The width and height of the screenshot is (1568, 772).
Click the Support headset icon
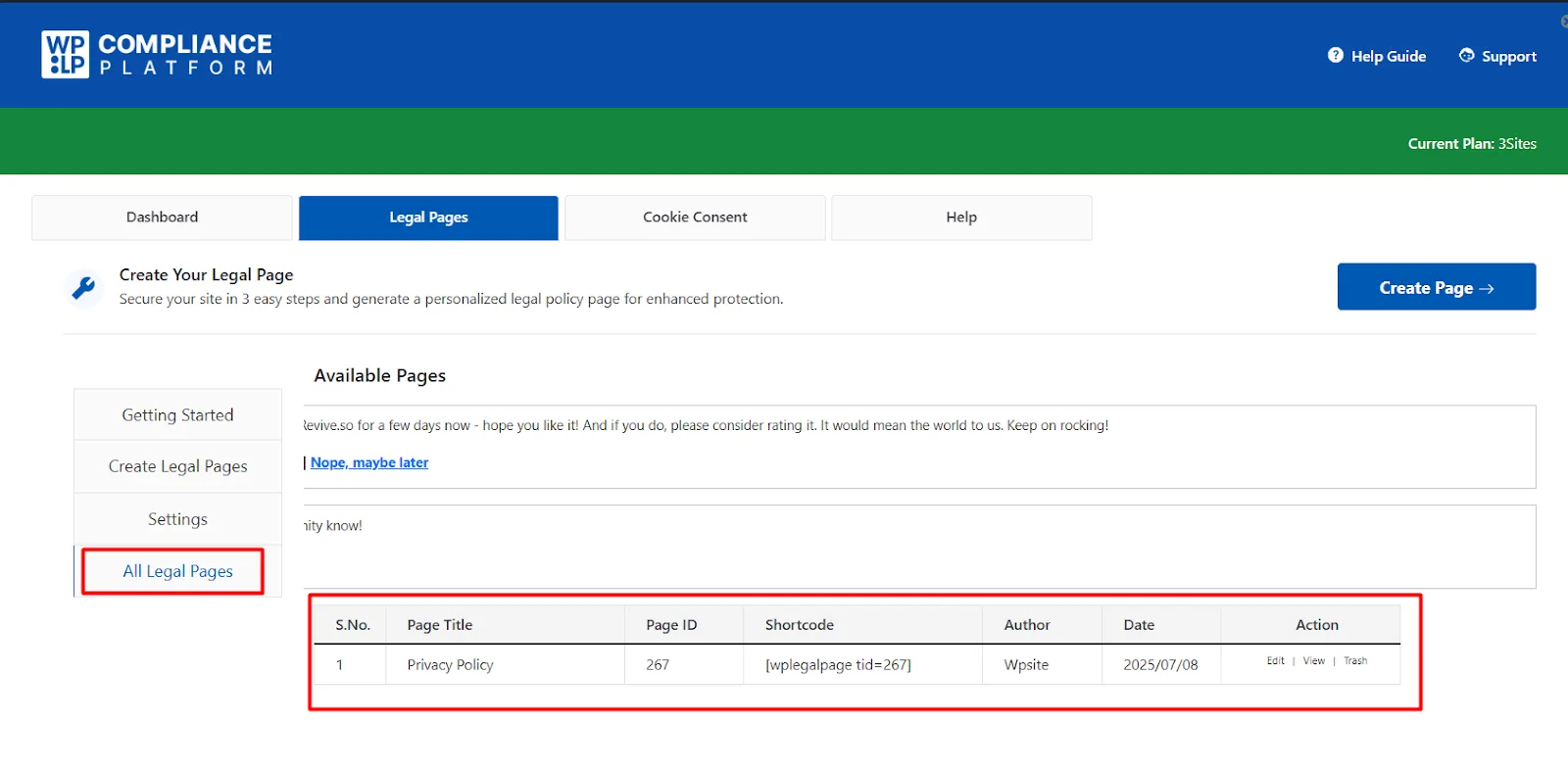point(1467,56)
